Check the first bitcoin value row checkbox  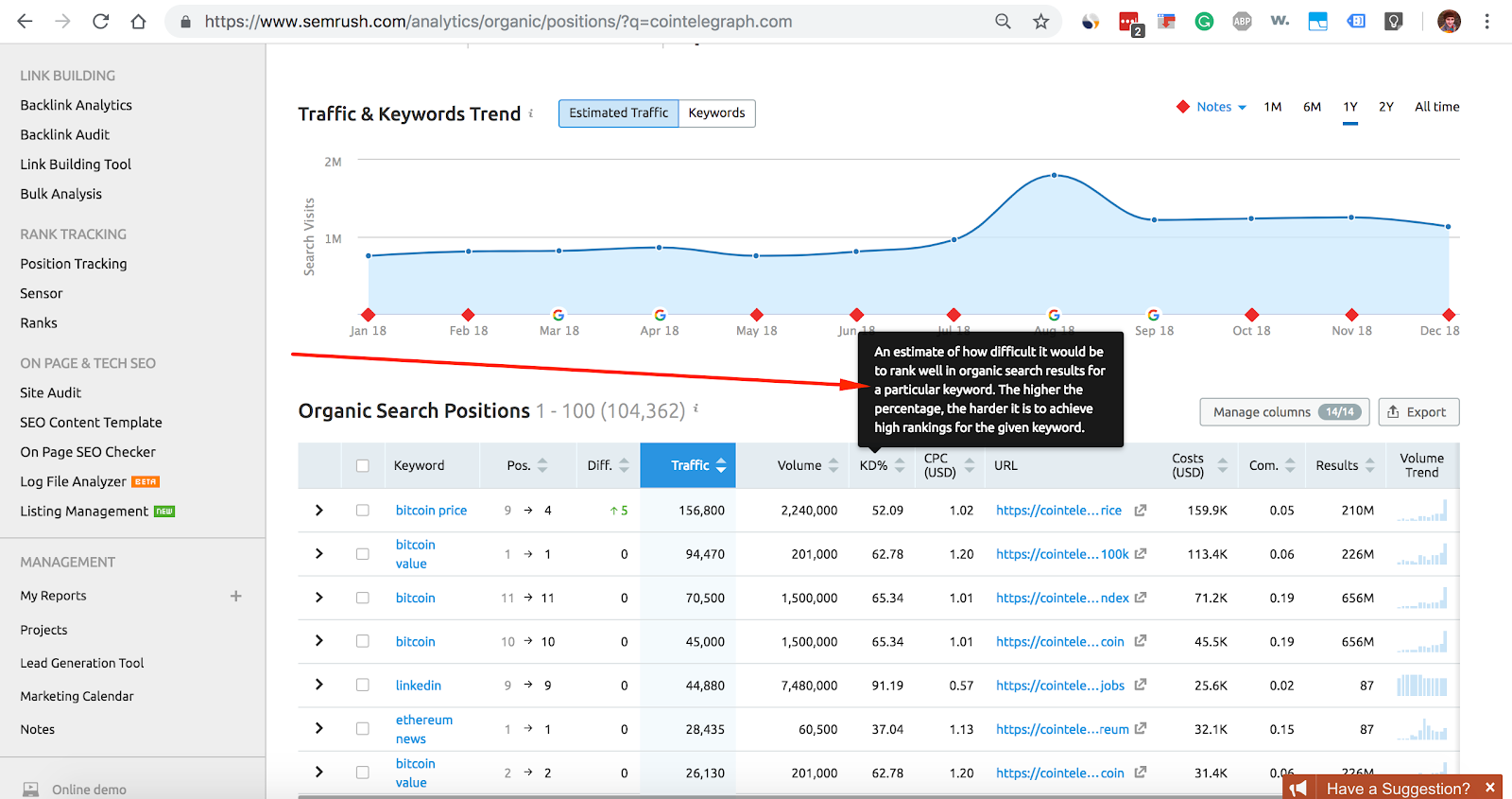click(362, 554)
